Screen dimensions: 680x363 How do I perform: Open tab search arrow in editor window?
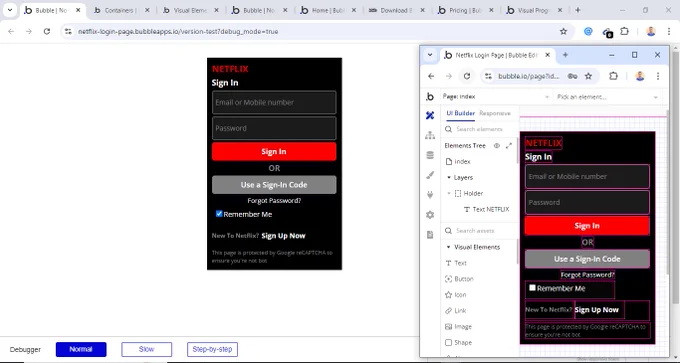pos(430,55)
